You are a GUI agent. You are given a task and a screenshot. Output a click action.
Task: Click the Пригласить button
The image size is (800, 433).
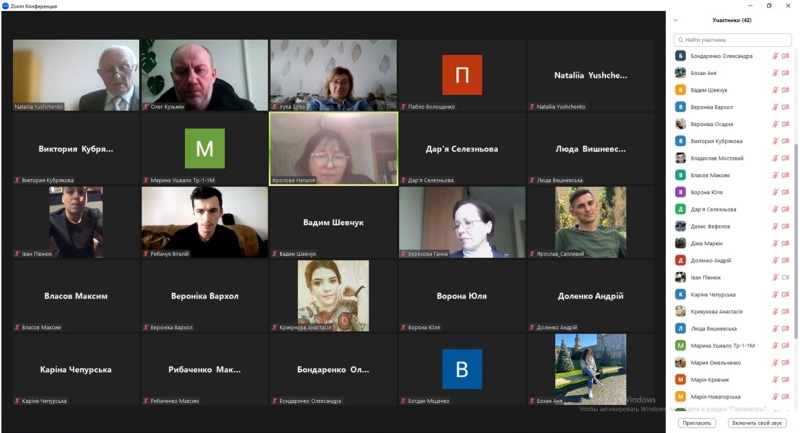point(697,423)
